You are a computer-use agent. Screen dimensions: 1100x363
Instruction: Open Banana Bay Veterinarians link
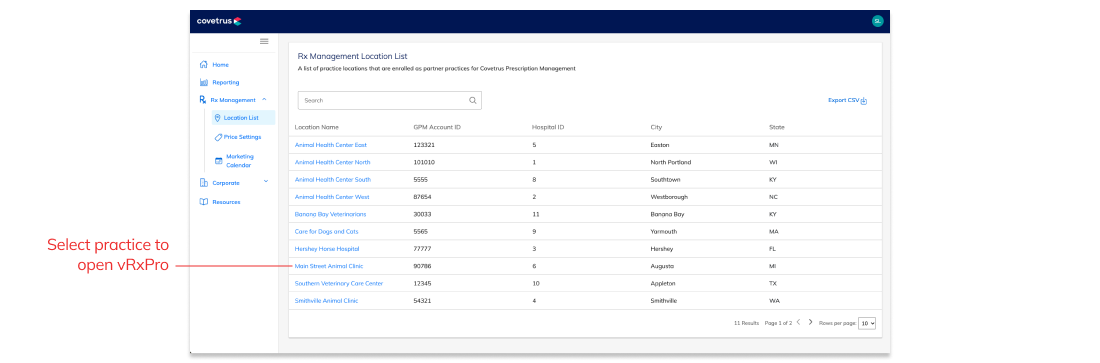coord(330,214)
